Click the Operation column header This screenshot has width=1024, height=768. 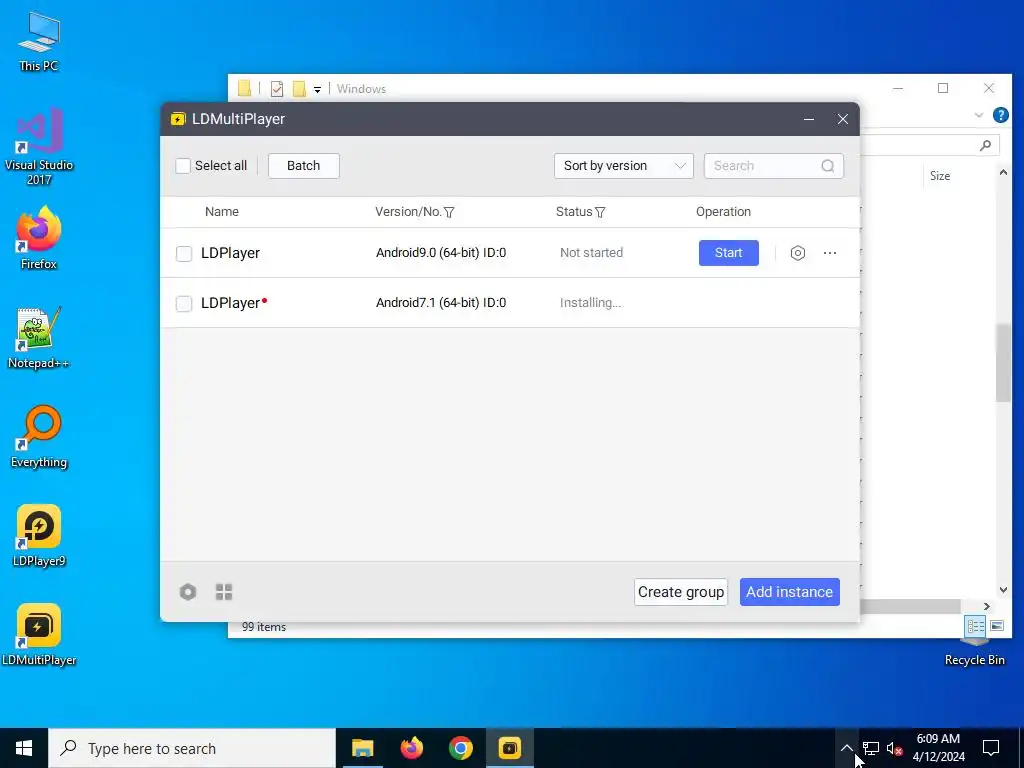click(724, 212)
